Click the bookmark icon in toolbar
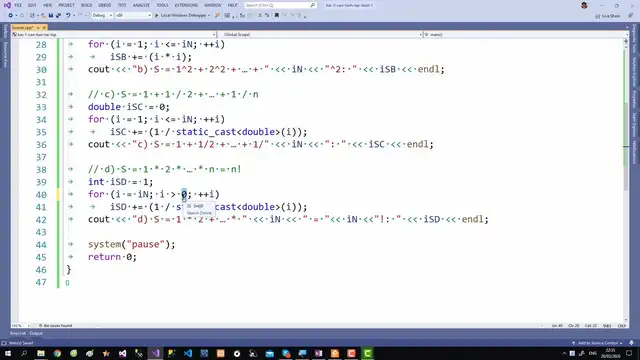Screen dimensions: 640x360 coord(276,16)
